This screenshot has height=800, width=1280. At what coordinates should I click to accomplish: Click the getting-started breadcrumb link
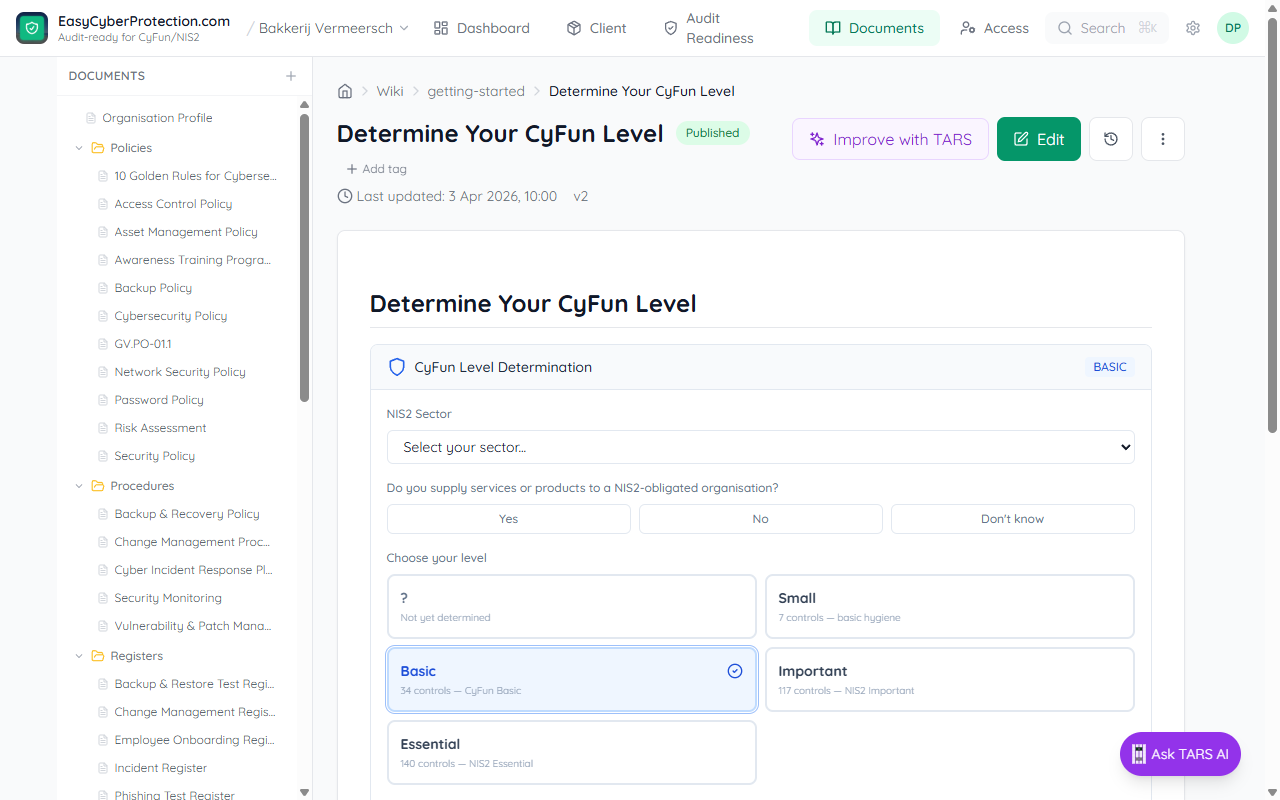pos(476,91)
